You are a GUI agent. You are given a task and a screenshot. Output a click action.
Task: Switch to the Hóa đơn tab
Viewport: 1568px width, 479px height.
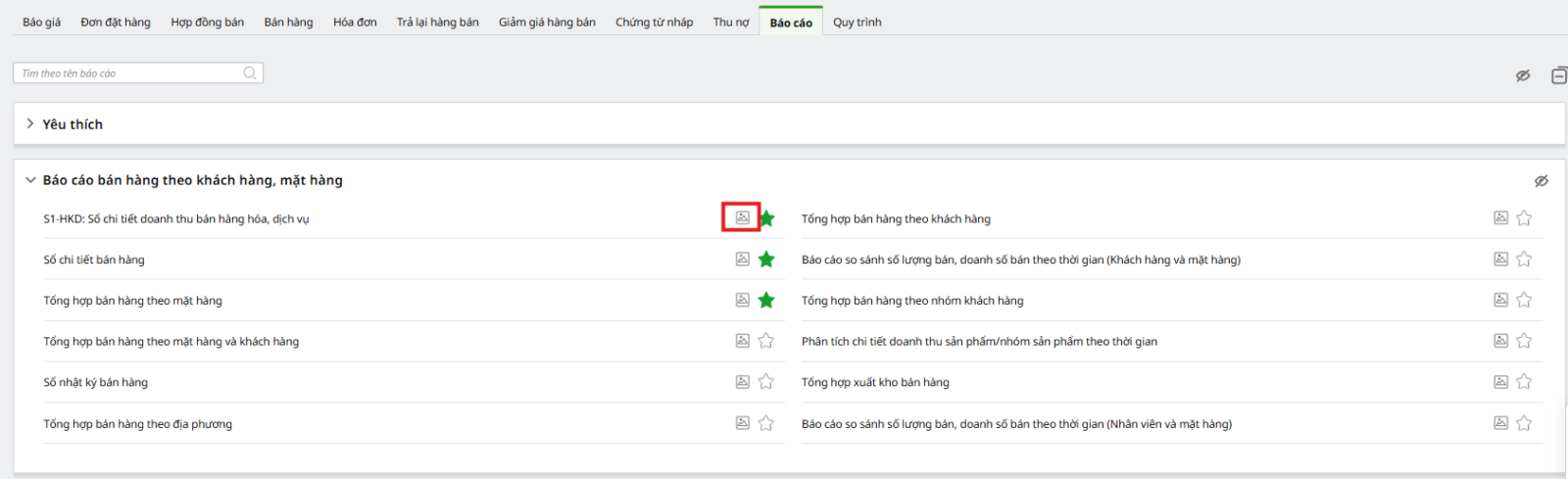coord(355,23)
